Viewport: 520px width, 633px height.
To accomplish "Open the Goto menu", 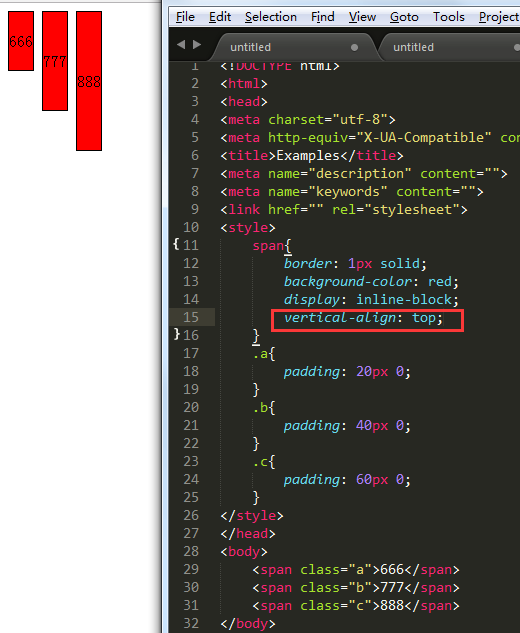I will coord(404,17).
